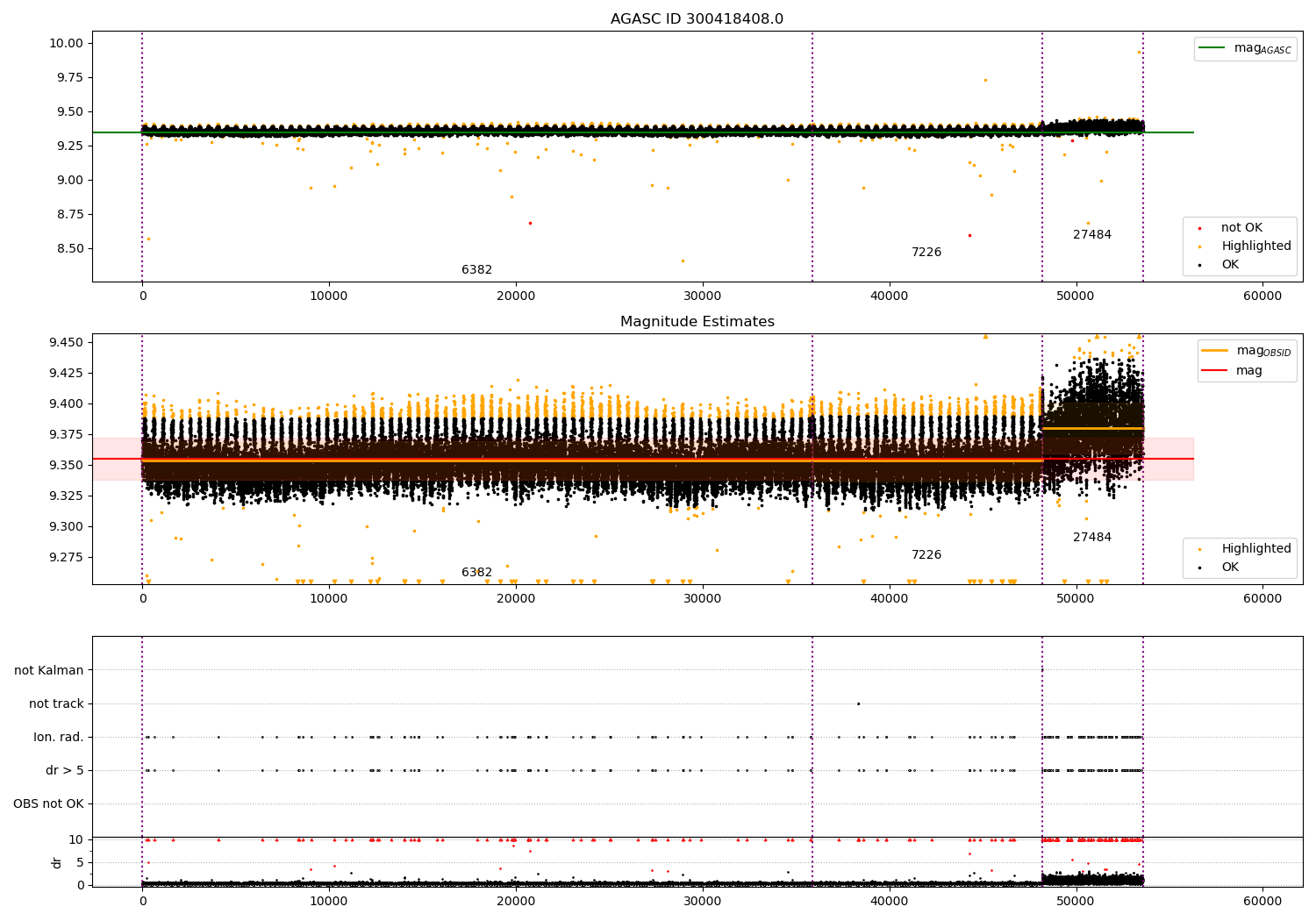This screenshot has width=1316, height=921.
Task: Select the mag AGASC legend label text
Action: 1262,48
